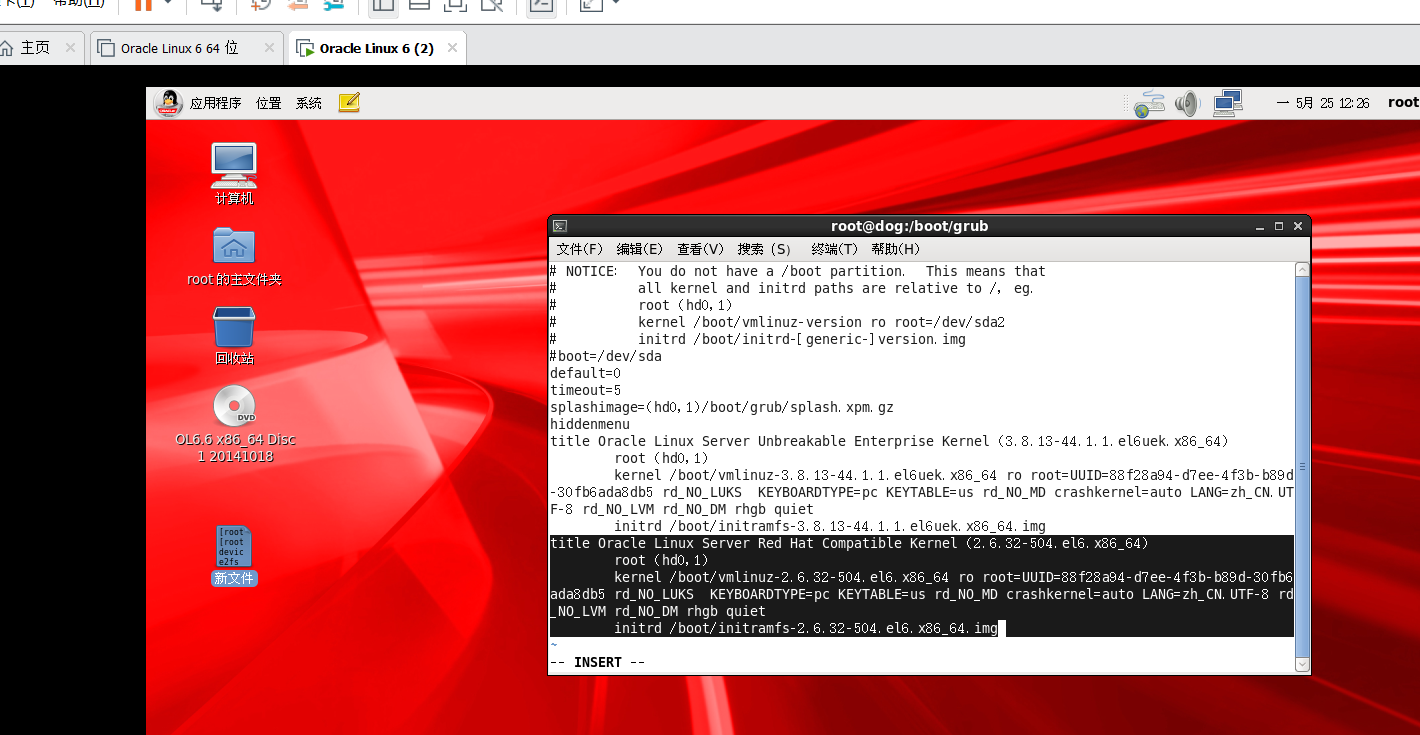The width and height of the screenshot is (1420, 735).
Task: Toggle full-screen mode for the guest
Action: coord(591,7)
